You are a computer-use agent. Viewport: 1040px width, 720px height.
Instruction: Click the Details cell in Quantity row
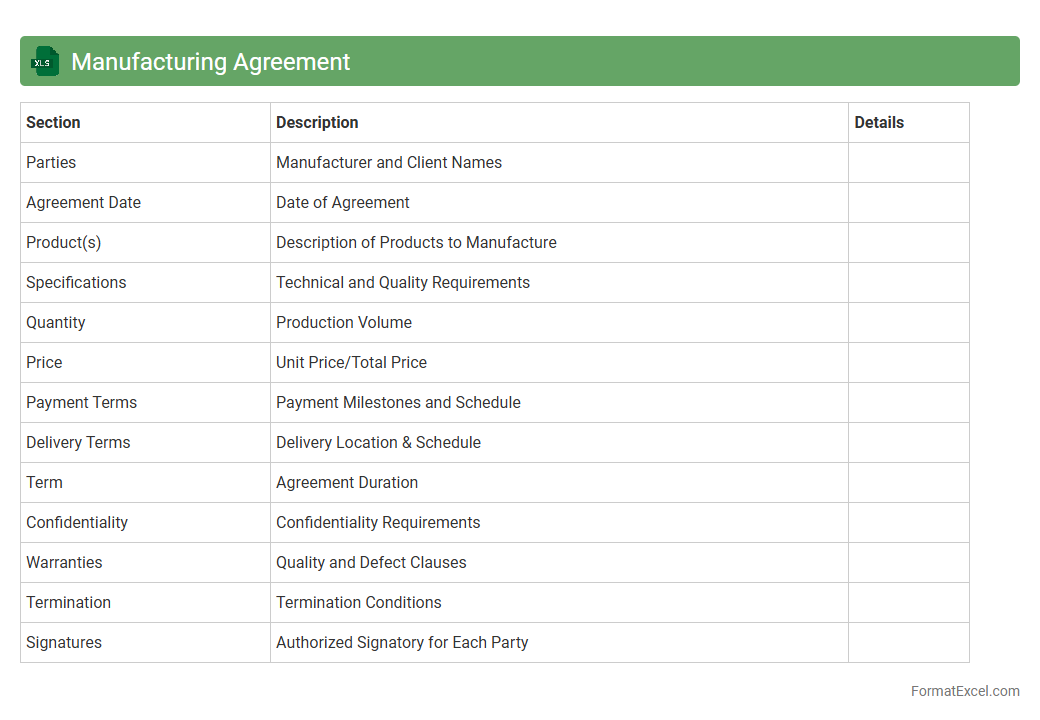908,323
